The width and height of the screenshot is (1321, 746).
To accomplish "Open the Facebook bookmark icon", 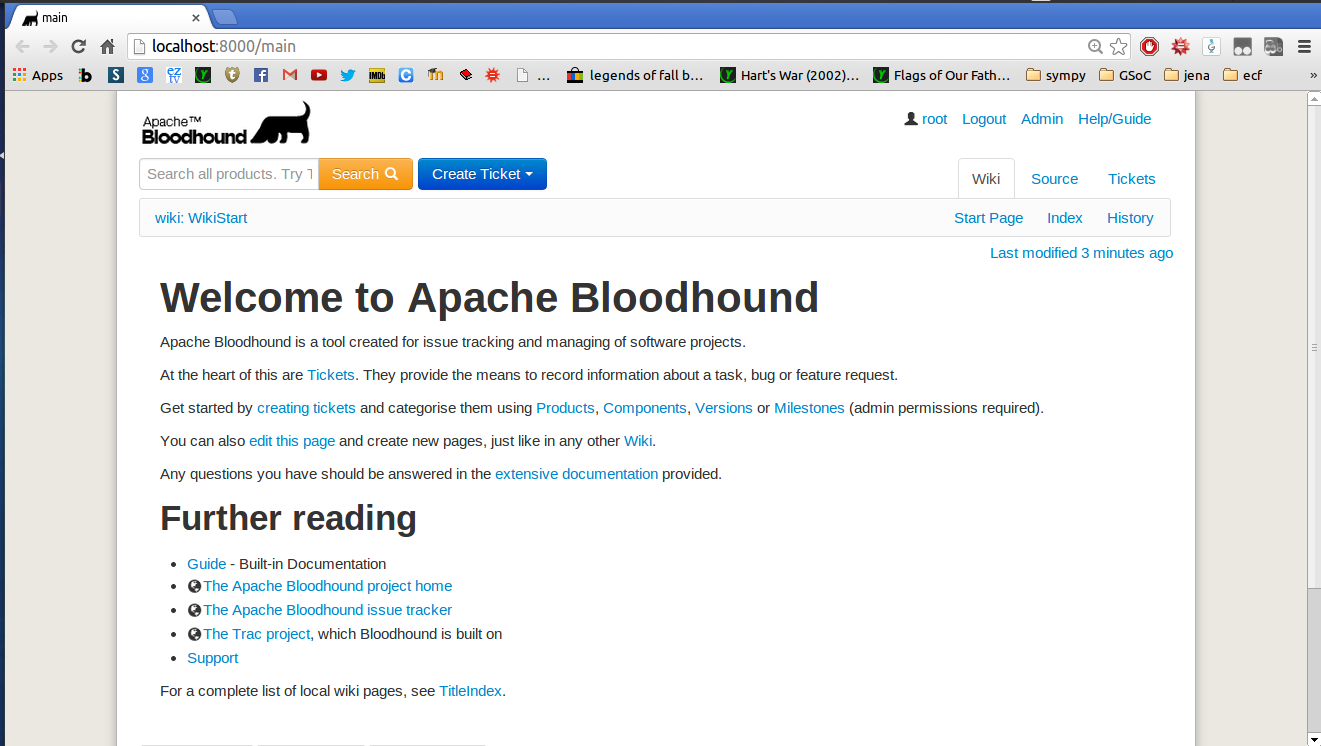I will coord(261,75).
